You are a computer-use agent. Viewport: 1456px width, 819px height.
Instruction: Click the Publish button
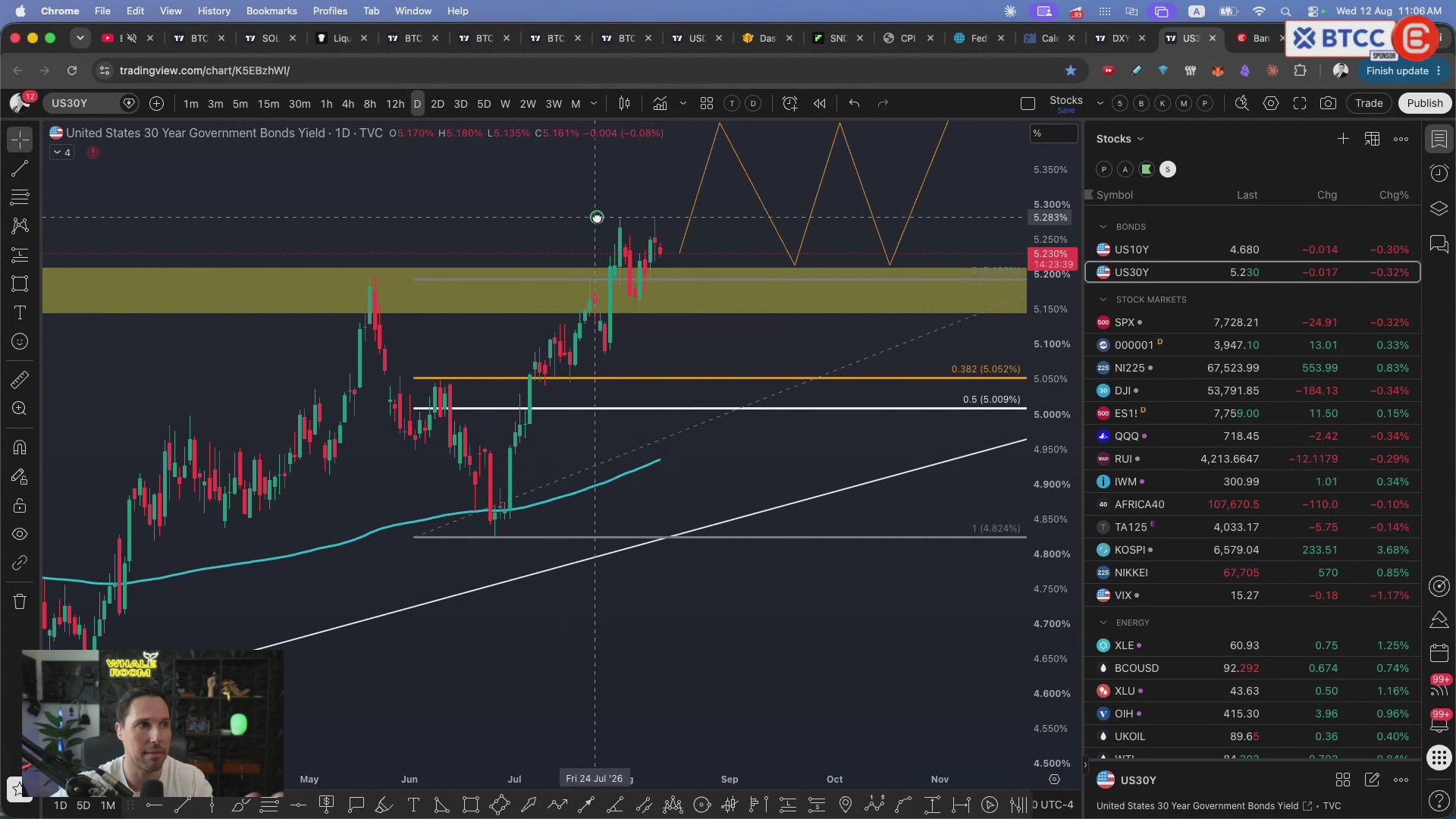click(1424, 103)
